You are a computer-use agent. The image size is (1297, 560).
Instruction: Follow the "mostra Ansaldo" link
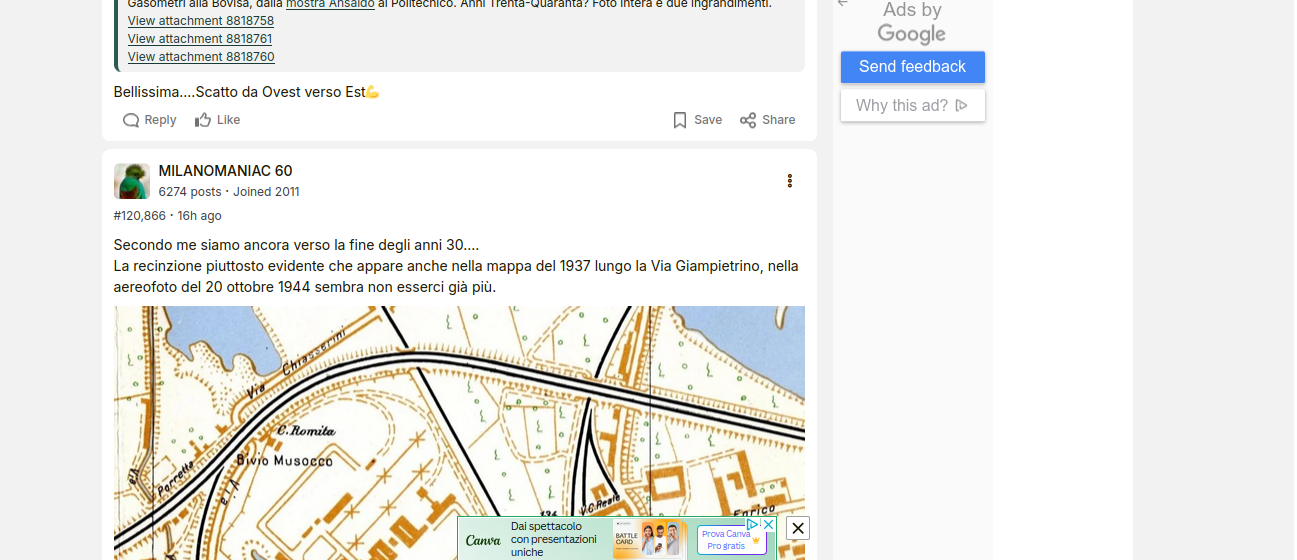pos(330,4)
